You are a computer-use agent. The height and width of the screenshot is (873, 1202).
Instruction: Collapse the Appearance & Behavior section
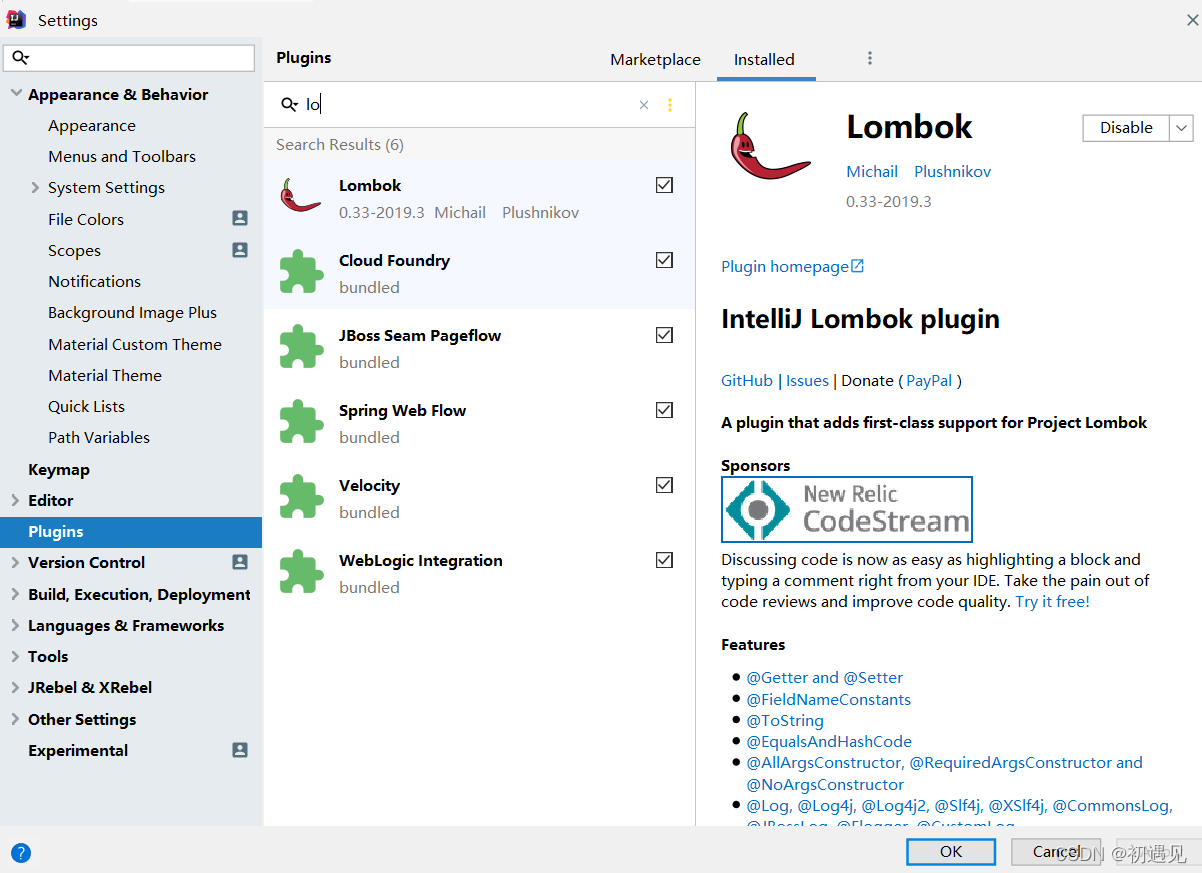[15, 94]
